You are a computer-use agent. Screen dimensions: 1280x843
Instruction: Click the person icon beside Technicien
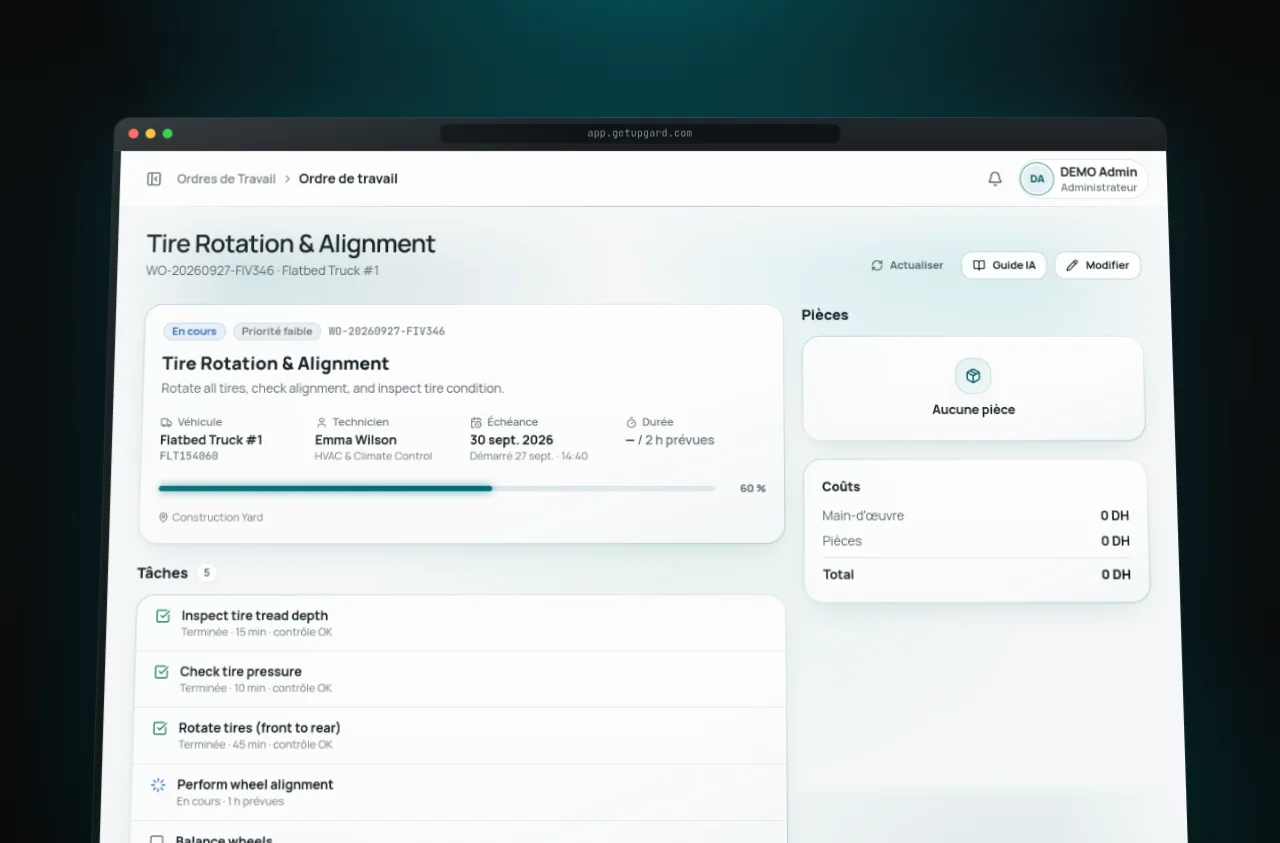pos(321,422)
